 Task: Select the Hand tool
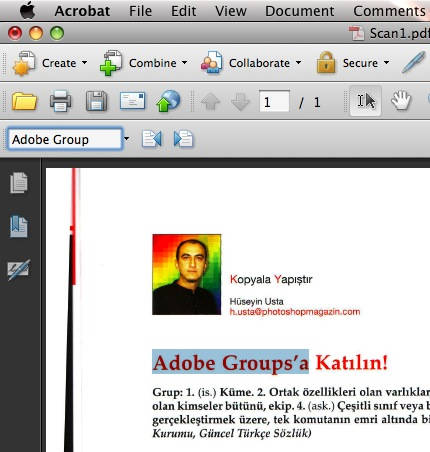(401, 101)
